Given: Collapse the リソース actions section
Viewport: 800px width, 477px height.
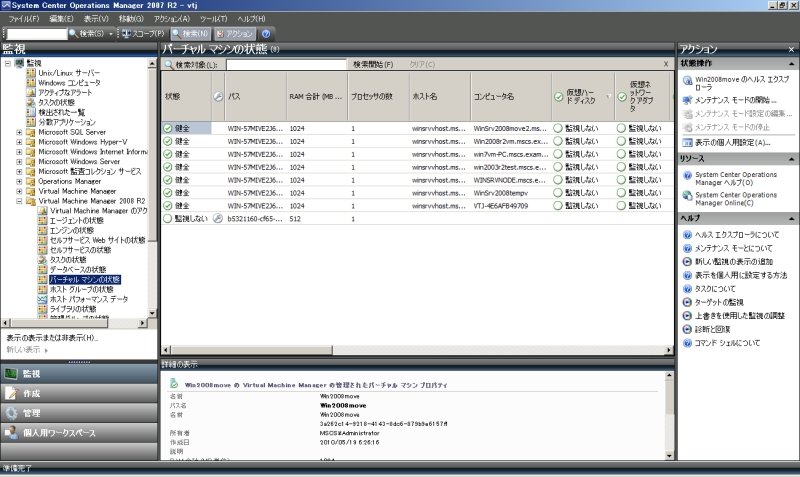Looking at the screenshot, I should [x=791, y=159].
